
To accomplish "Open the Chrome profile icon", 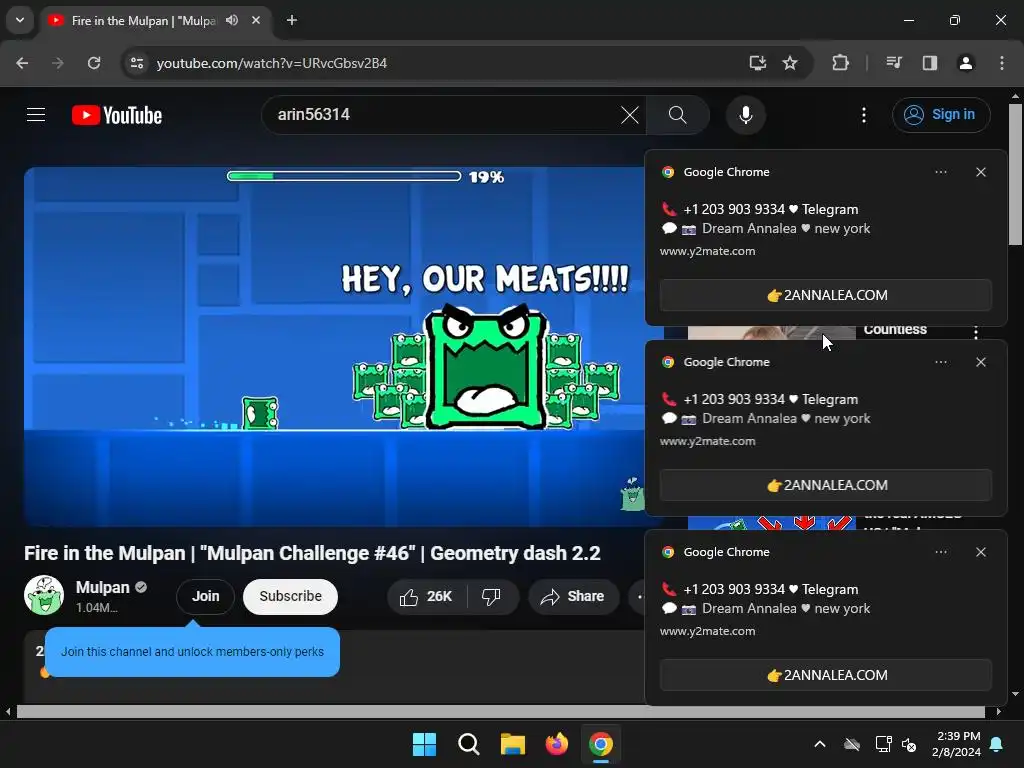I will [965, 63].
